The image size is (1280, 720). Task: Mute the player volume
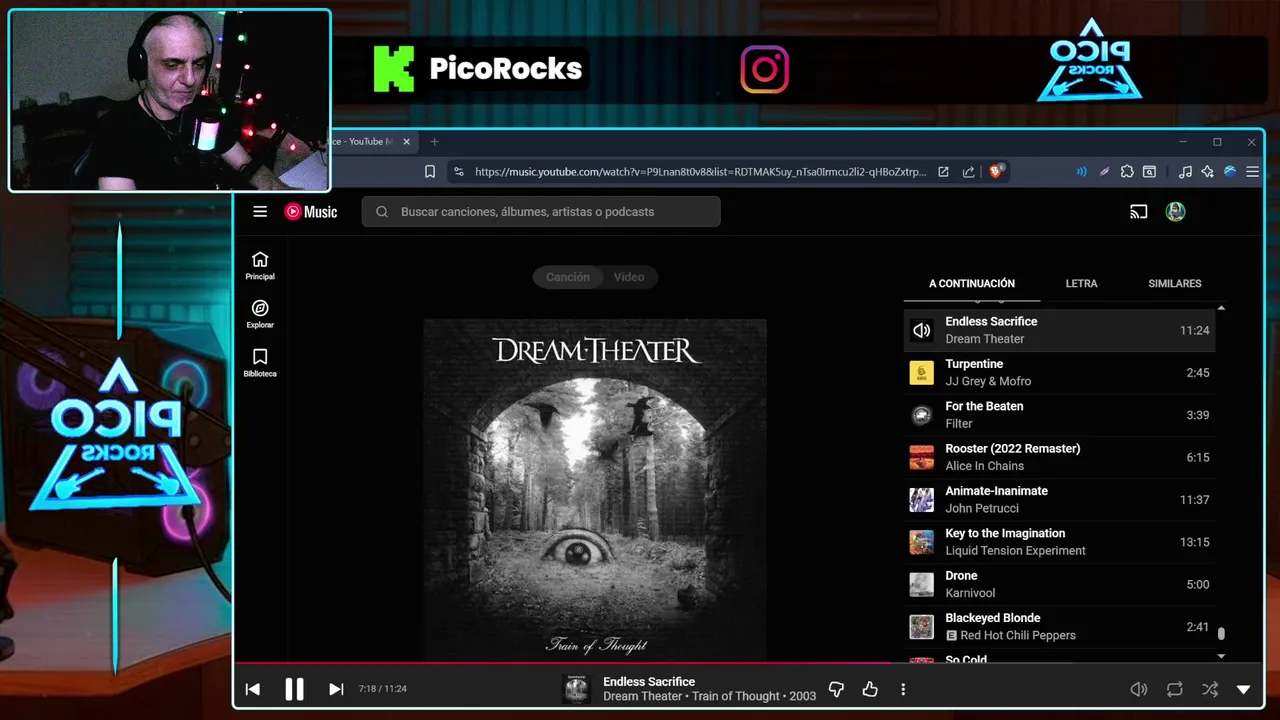click(1138, 689)
